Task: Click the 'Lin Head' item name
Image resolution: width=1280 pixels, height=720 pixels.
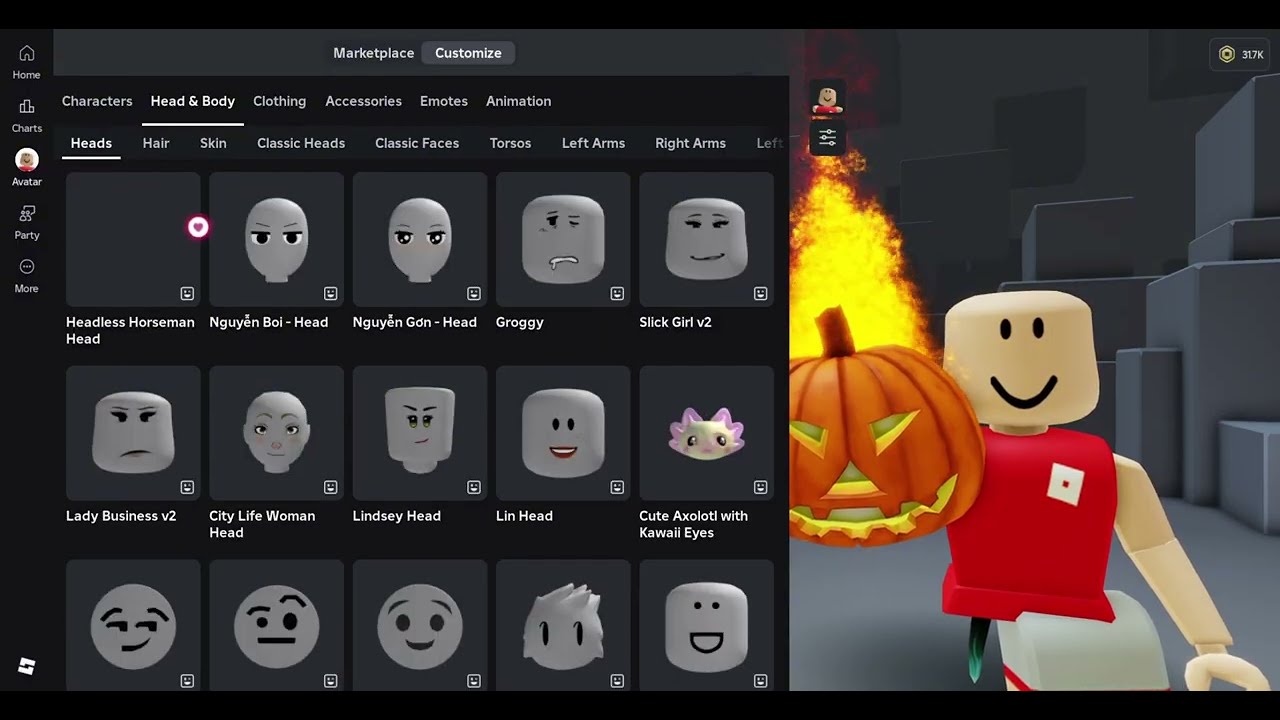Action: (524, 516)
